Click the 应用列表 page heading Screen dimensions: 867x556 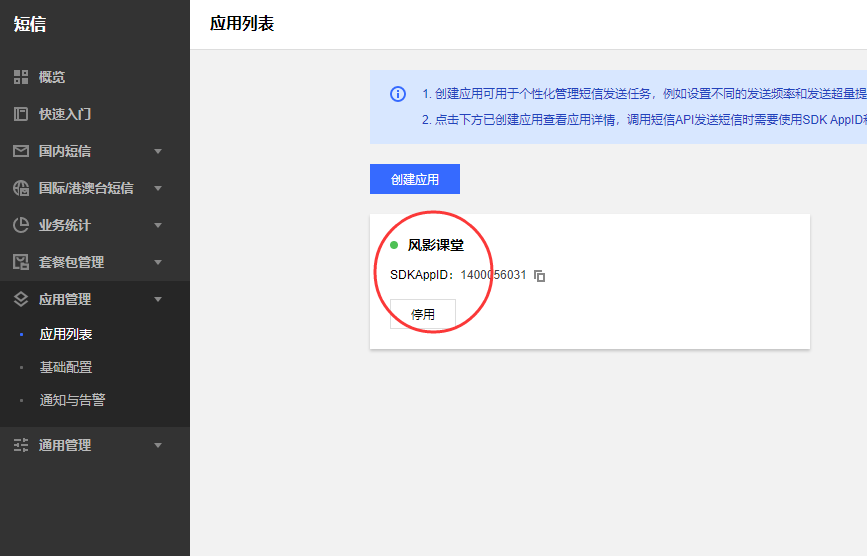point(242,24)
